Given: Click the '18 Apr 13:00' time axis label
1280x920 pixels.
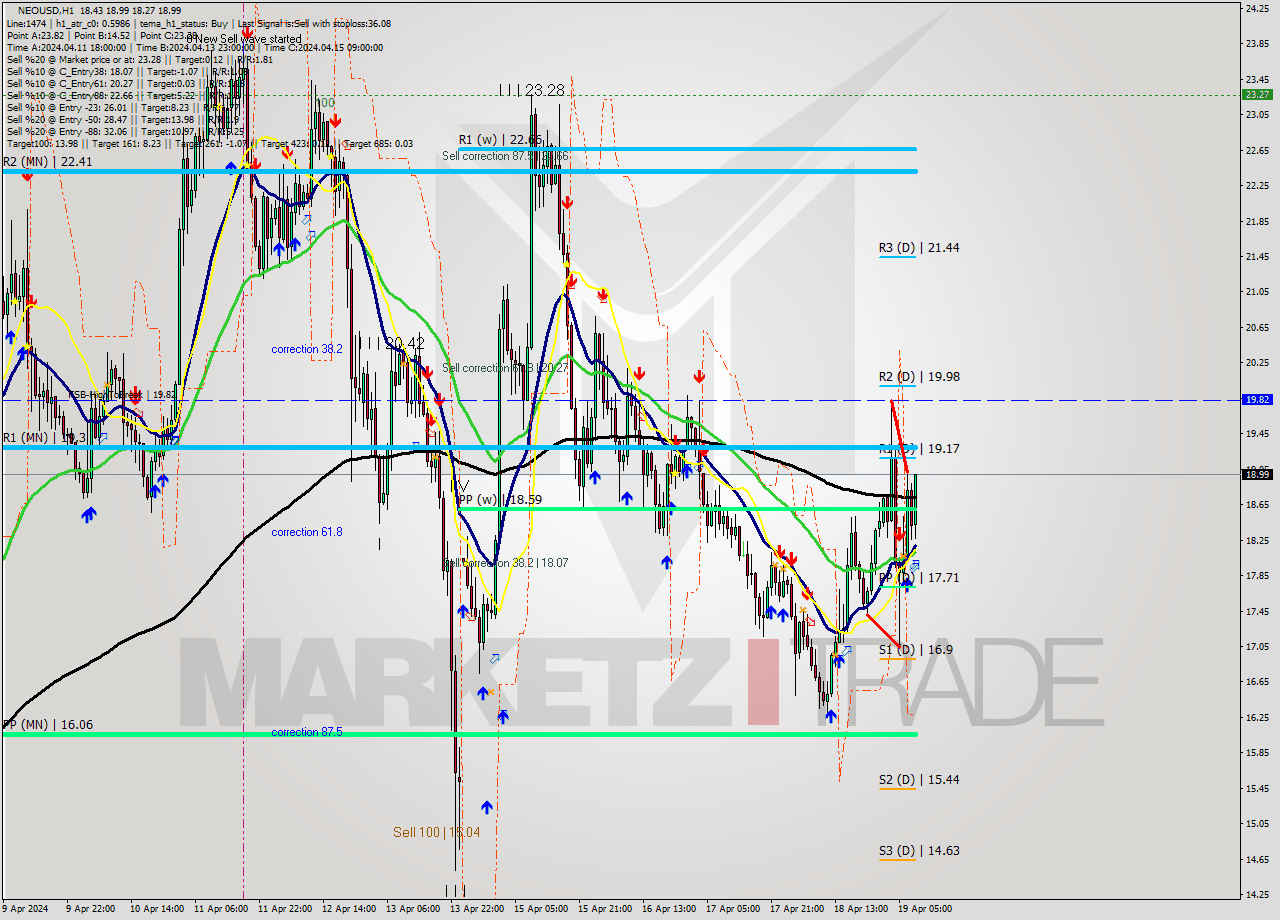Looking at the screenshot, I should pyautogui.click(x=861, y=909).
